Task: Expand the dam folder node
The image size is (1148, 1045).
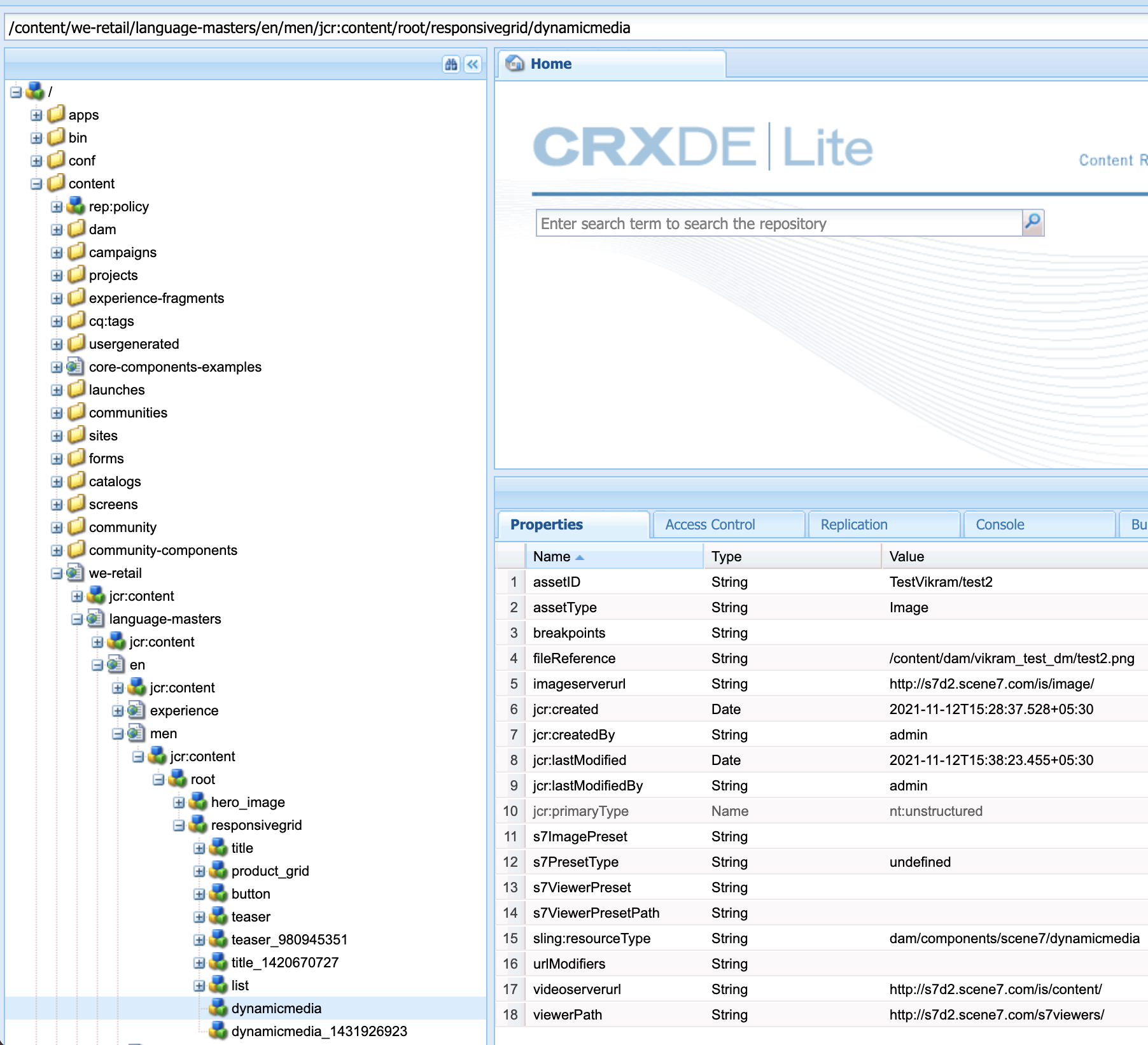Action: [x=57, y=230]
